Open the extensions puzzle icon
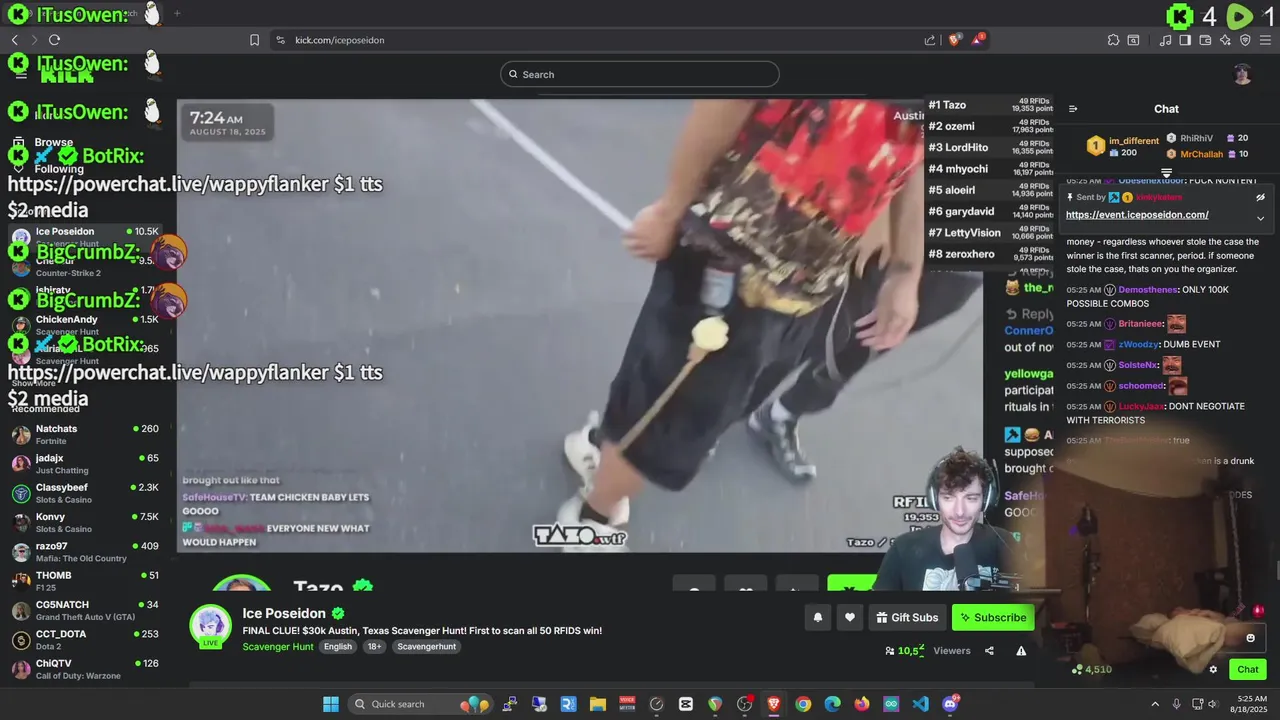Screen dimensions: 1280x720 pos(1113,40)
